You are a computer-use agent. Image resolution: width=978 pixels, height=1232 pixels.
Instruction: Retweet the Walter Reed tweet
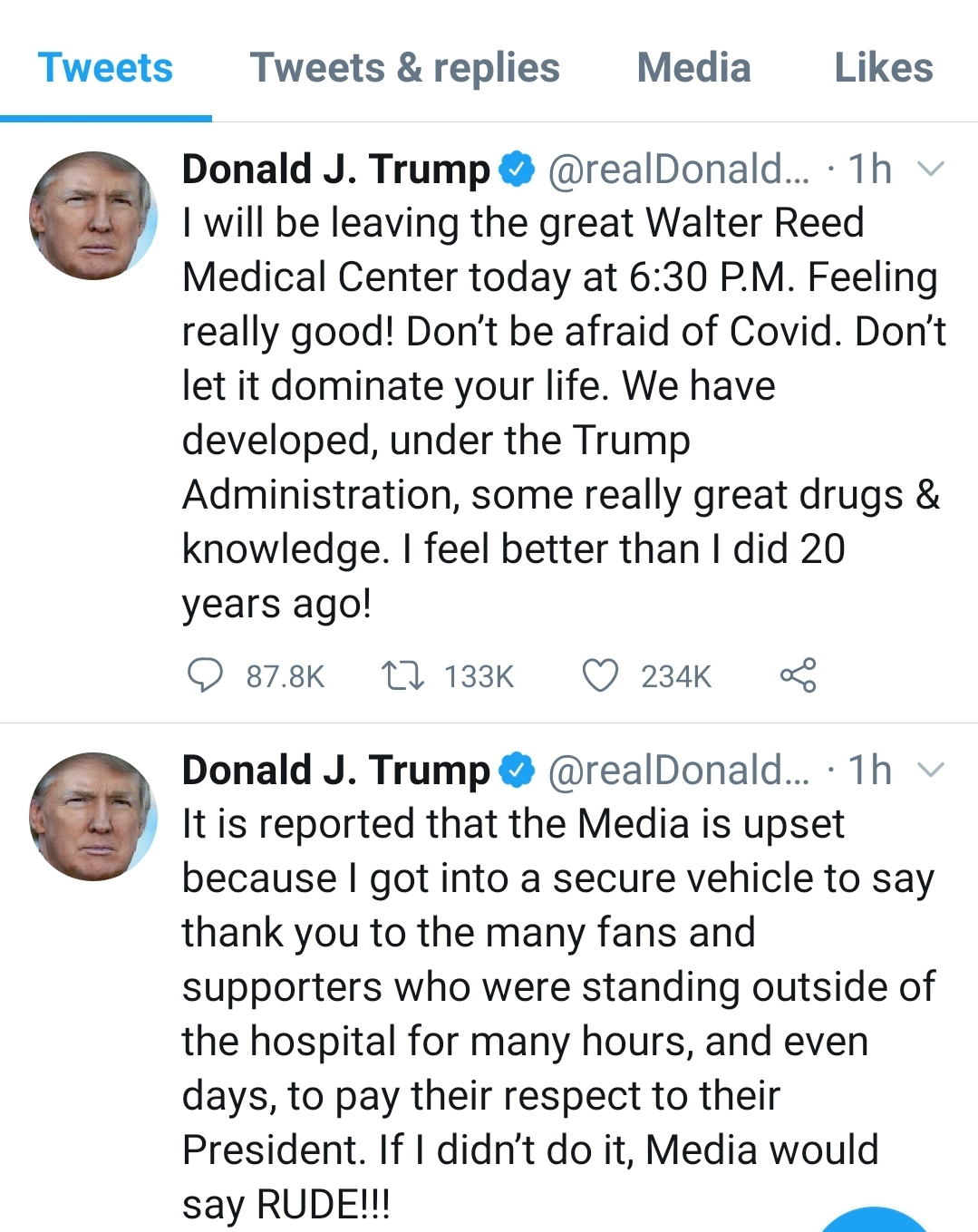[x=402, y=675]
